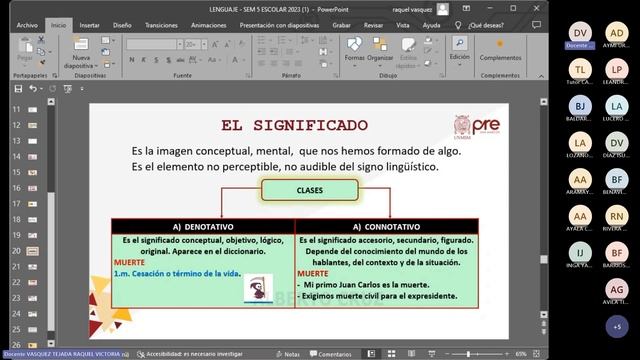640x360 pixels.
Task: Toggle Underline (S) formatting
Action: click(x=156, y=60)
